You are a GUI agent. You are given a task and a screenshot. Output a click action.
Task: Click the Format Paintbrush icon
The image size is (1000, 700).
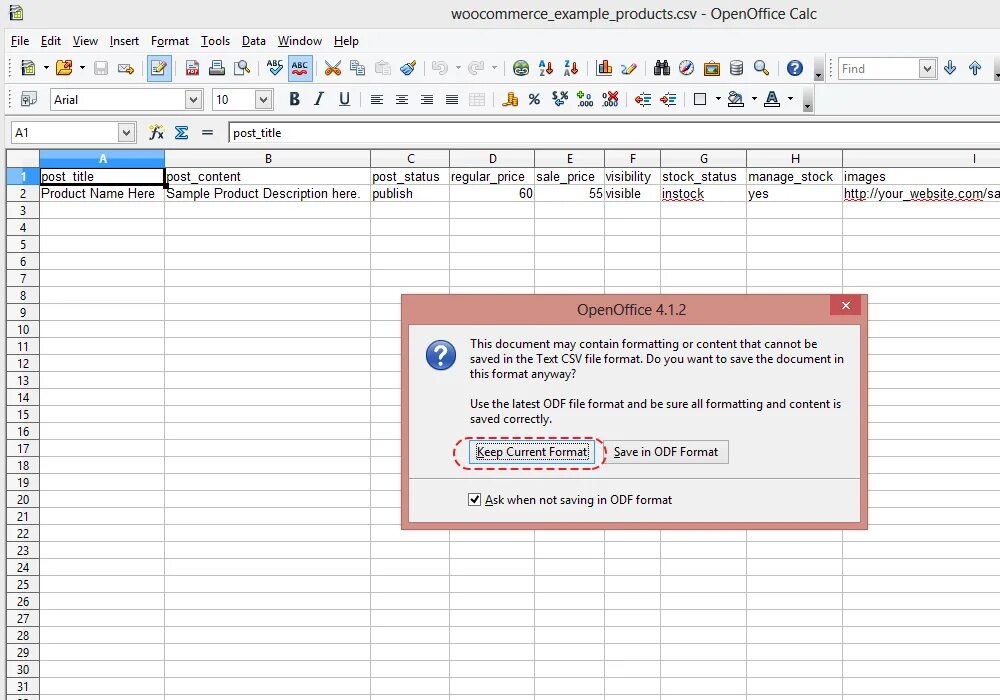(408, 68)
